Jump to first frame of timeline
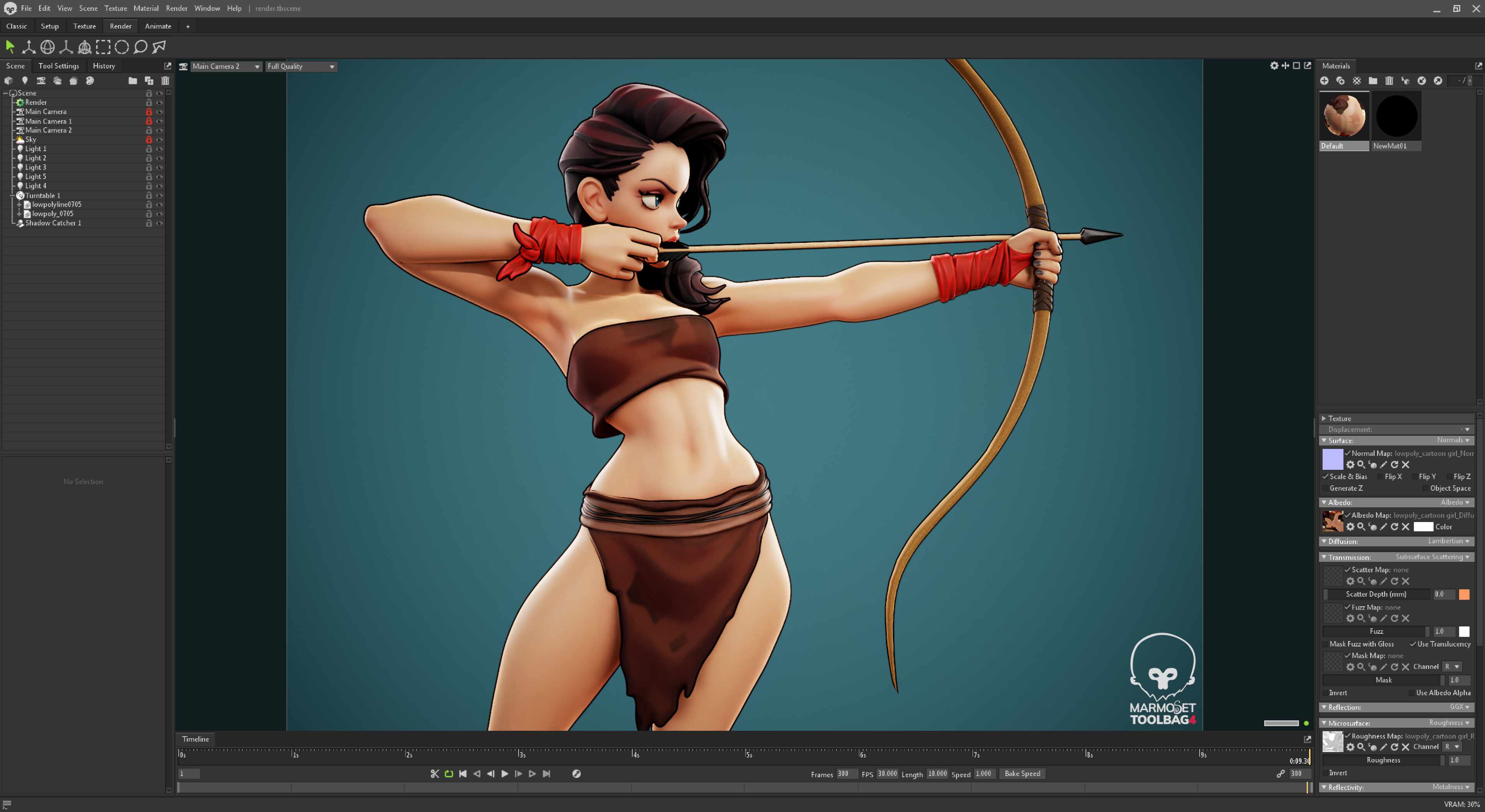1485x812 pixels. (463, 773)
